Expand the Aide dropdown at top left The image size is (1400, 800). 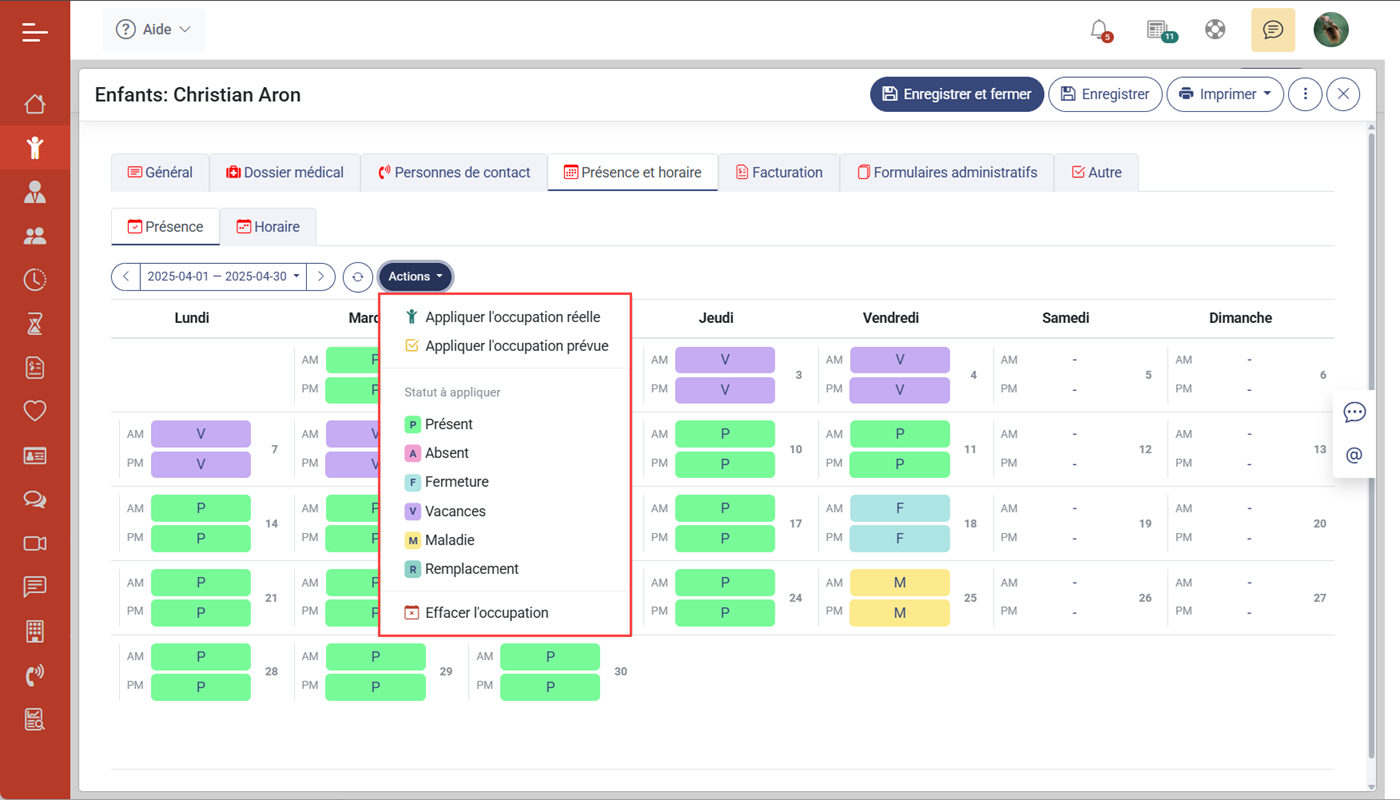(x=153, y=30)
